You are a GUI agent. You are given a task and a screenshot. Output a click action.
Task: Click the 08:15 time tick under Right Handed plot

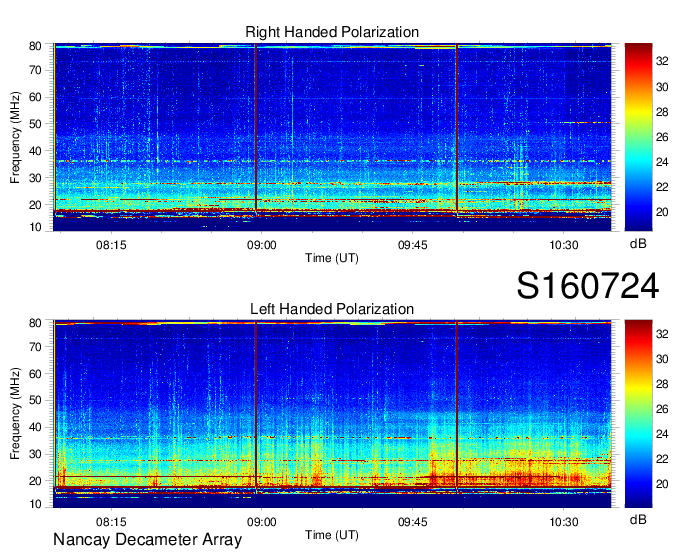point(111,245)
